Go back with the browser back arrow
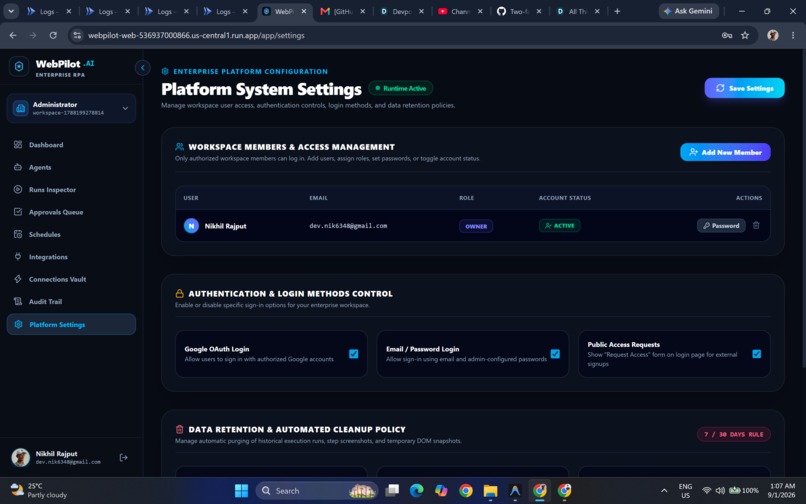Screen dimensions: 806x504 [13, 35]
